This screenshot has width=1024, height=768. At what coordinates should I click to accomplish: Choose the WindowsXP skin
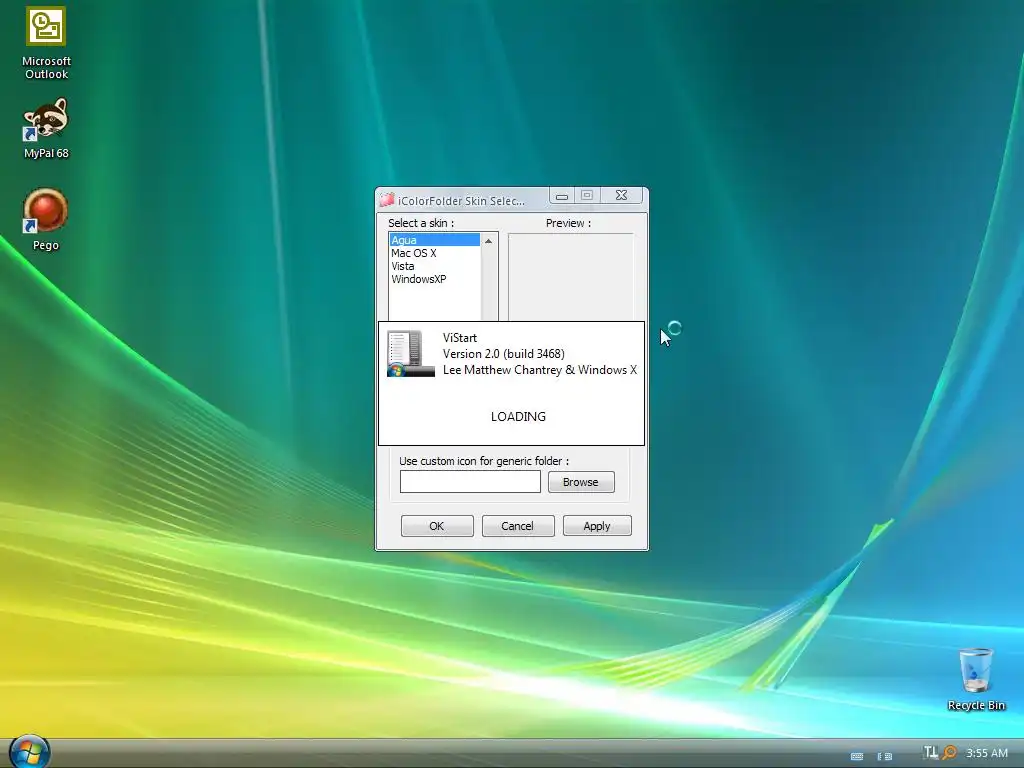pos(434,279)
